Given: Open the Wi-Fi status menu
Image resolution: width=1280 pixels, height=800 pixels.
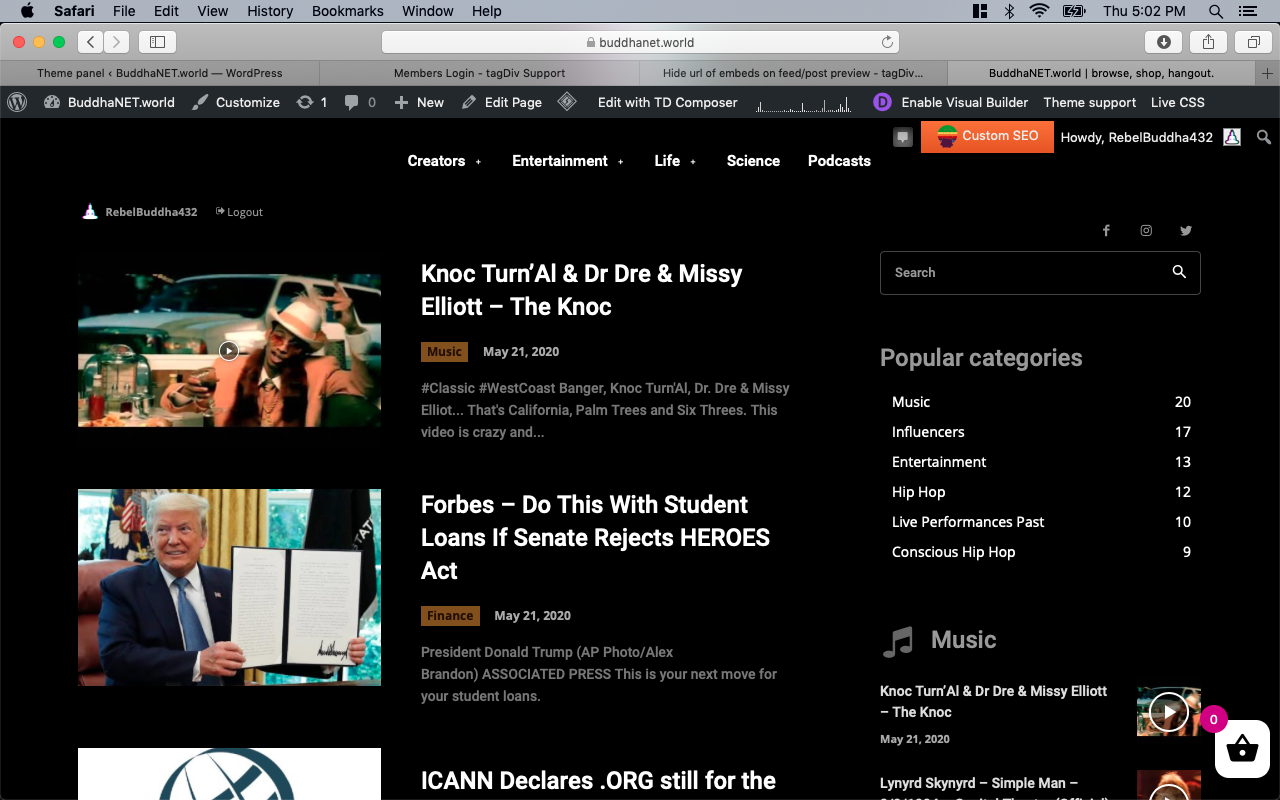Looking at the screenshot, I should [1039, 11].
